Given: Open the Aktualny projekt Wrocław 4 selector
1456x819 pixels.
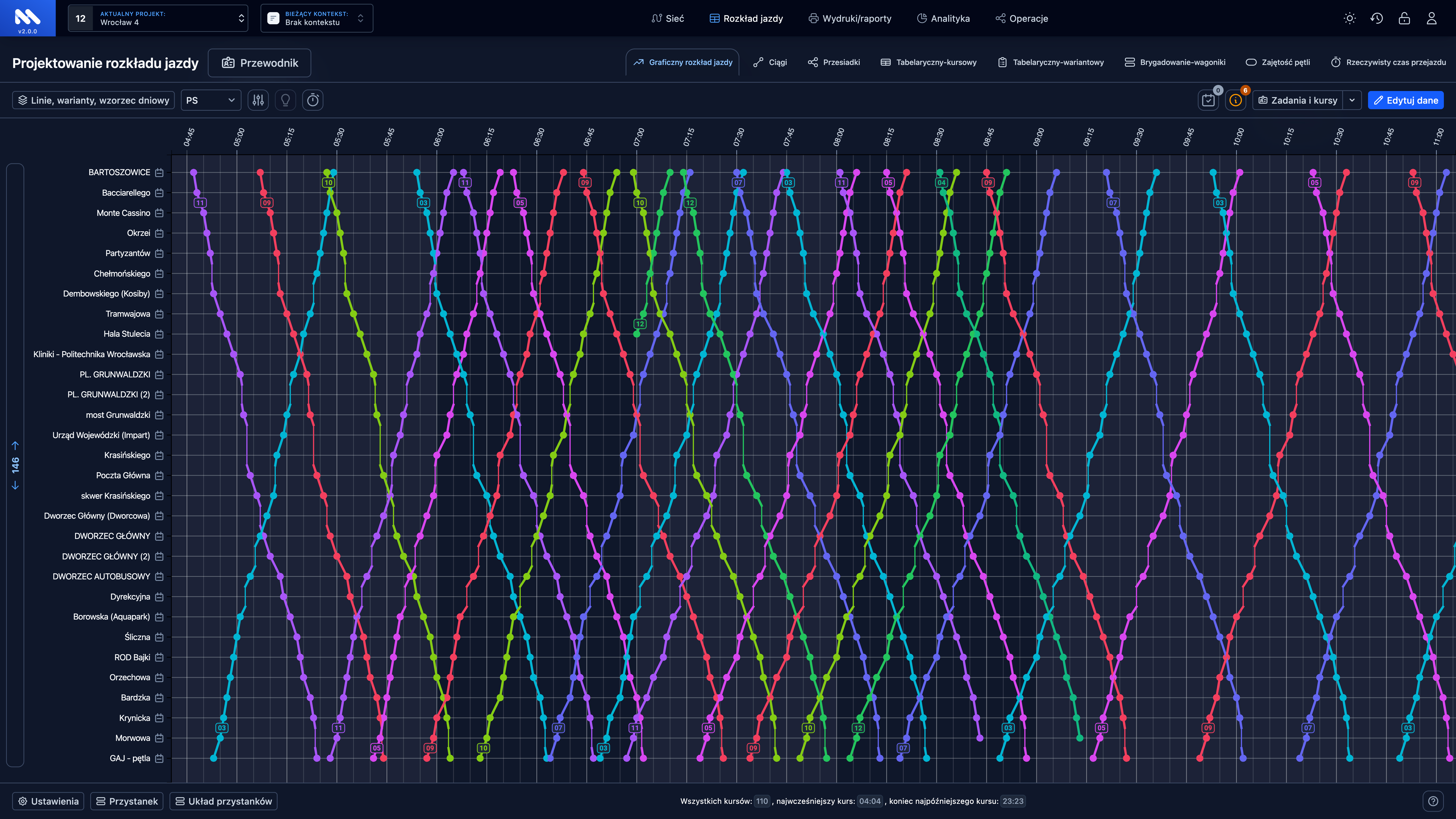Looking at the screenshot, I should 158,18.
